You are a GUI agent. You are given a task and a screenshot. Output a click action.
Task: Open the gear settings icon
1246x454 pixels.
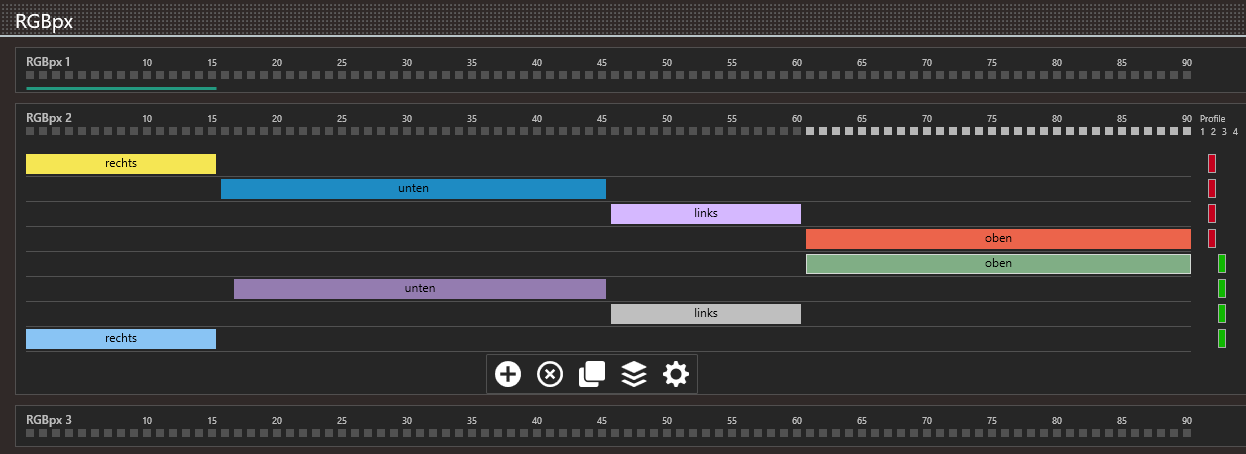pyautogui.click(x=676, y=374)
